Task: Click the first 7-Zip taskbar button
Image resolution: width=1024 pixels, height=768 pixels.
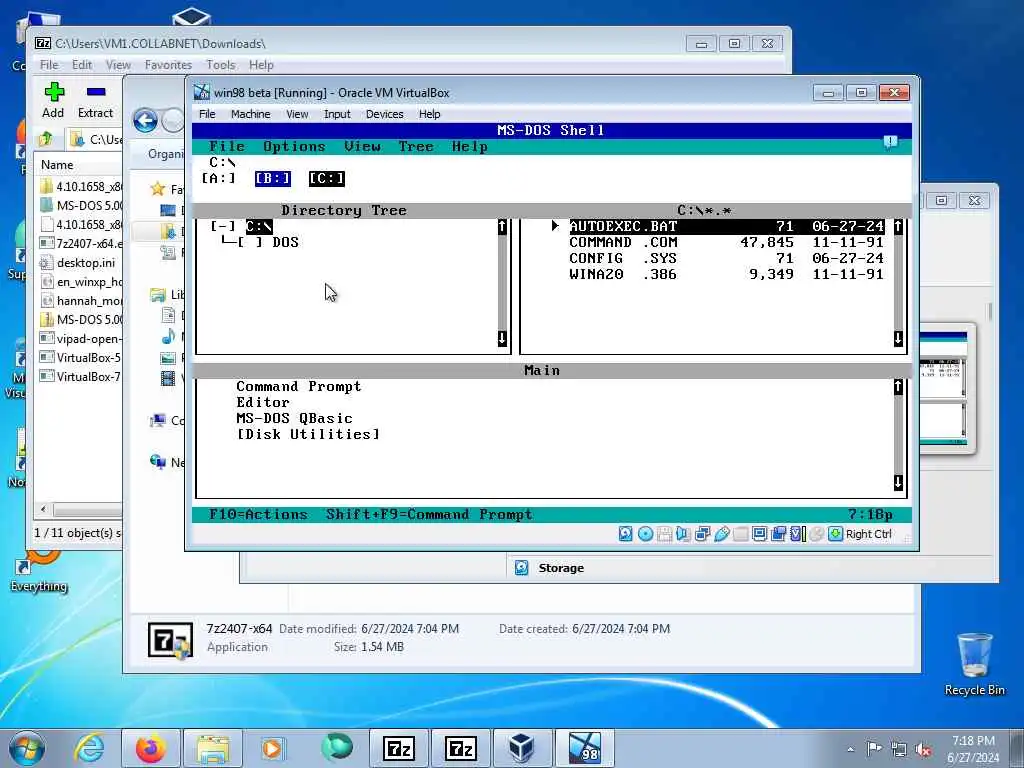Action: coord(399,748)
